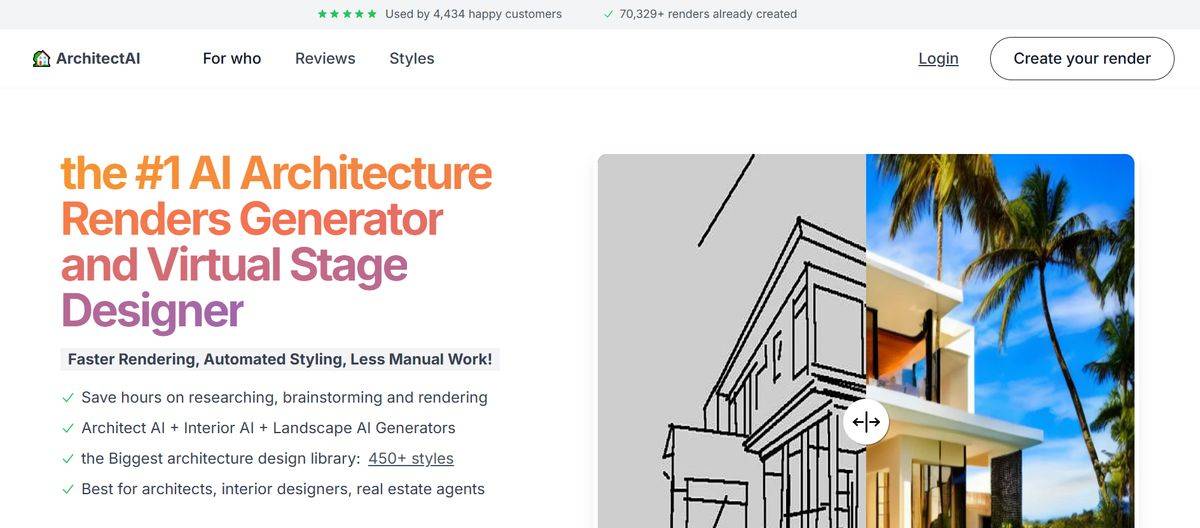This screenshot has width=1200, height=528.
Task: Click the Architect AI + Interior AI text
Action: pos(268,428)
